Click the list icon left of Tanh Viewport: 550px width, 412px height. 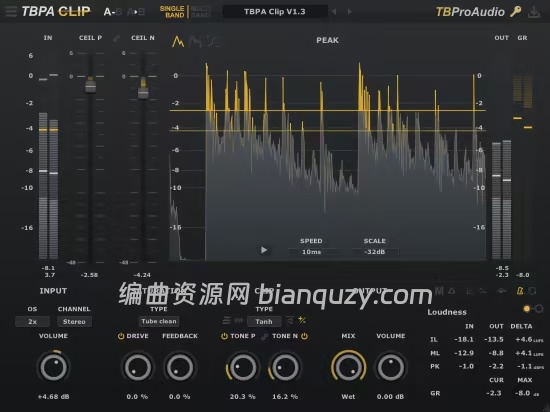227,320
